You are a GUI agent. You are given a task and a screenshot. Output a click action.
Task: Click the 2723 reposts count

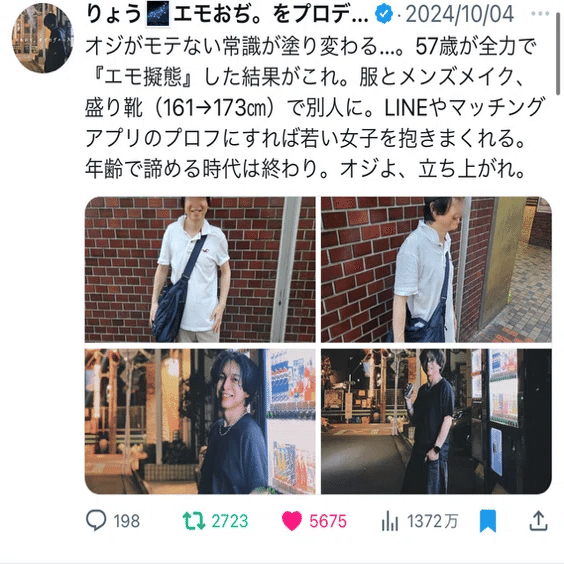(x=230, y=521)
